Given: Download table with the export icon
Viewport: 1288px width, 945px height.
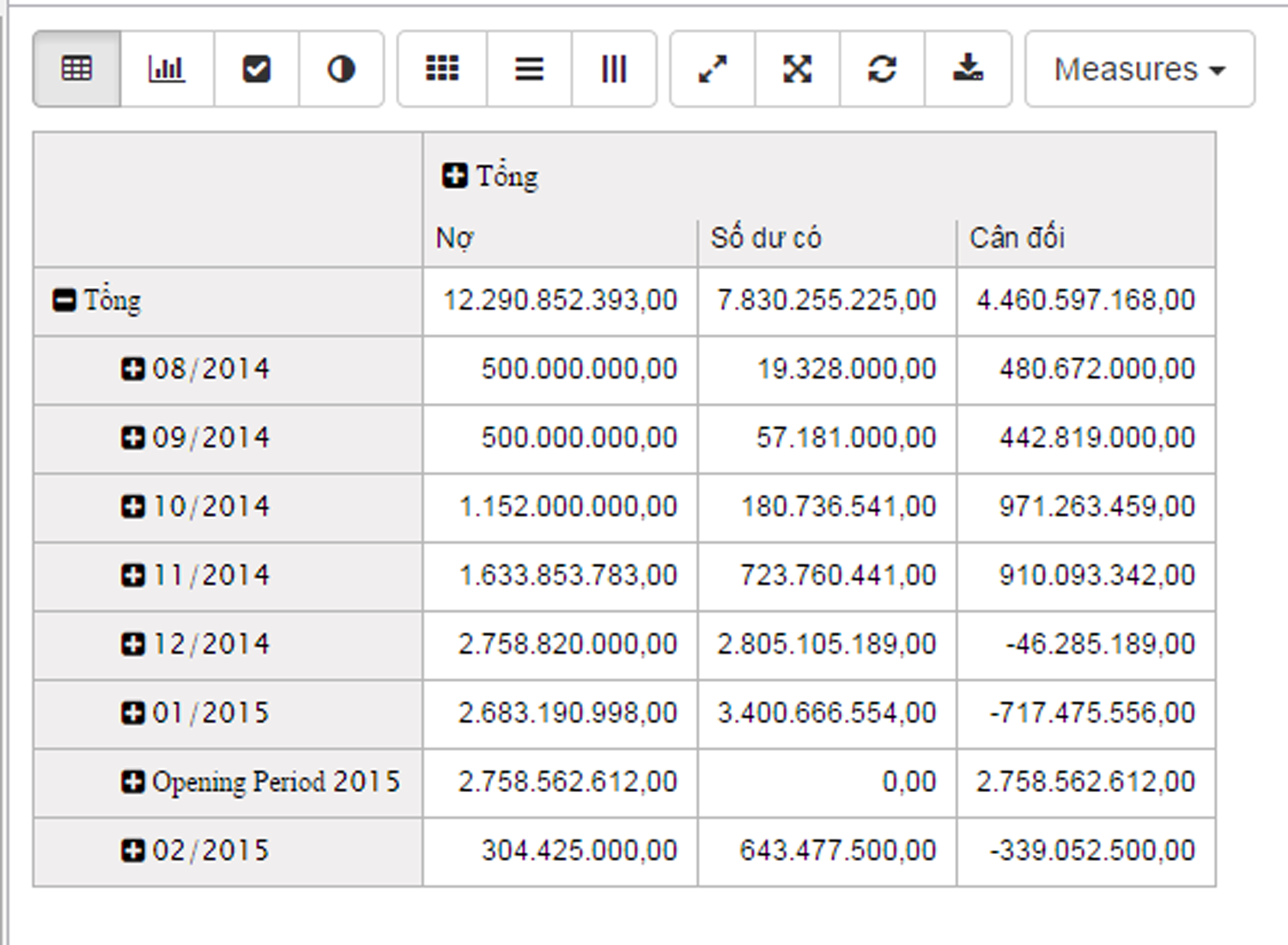Looking at the screenshot, I should pyautogui.click(x=968, y=69).
